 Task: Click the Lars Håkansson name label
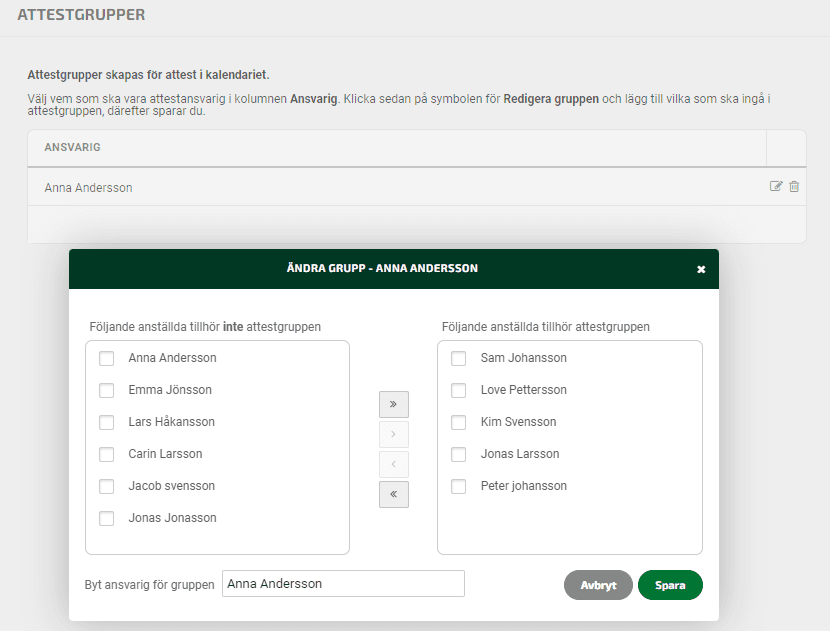[x=172, y=422]
